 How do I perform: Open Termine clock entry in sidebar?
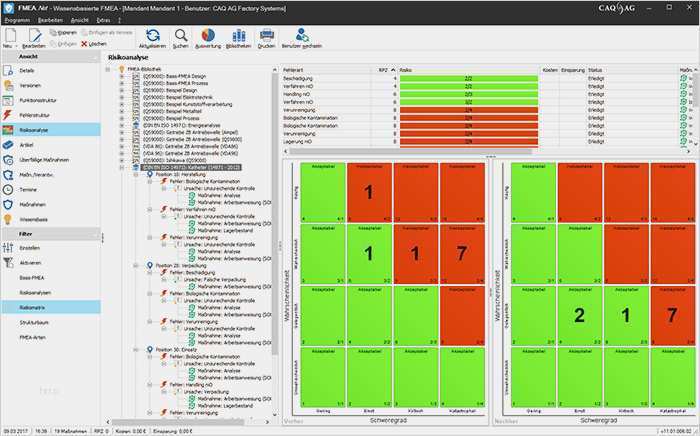(28, 190)
